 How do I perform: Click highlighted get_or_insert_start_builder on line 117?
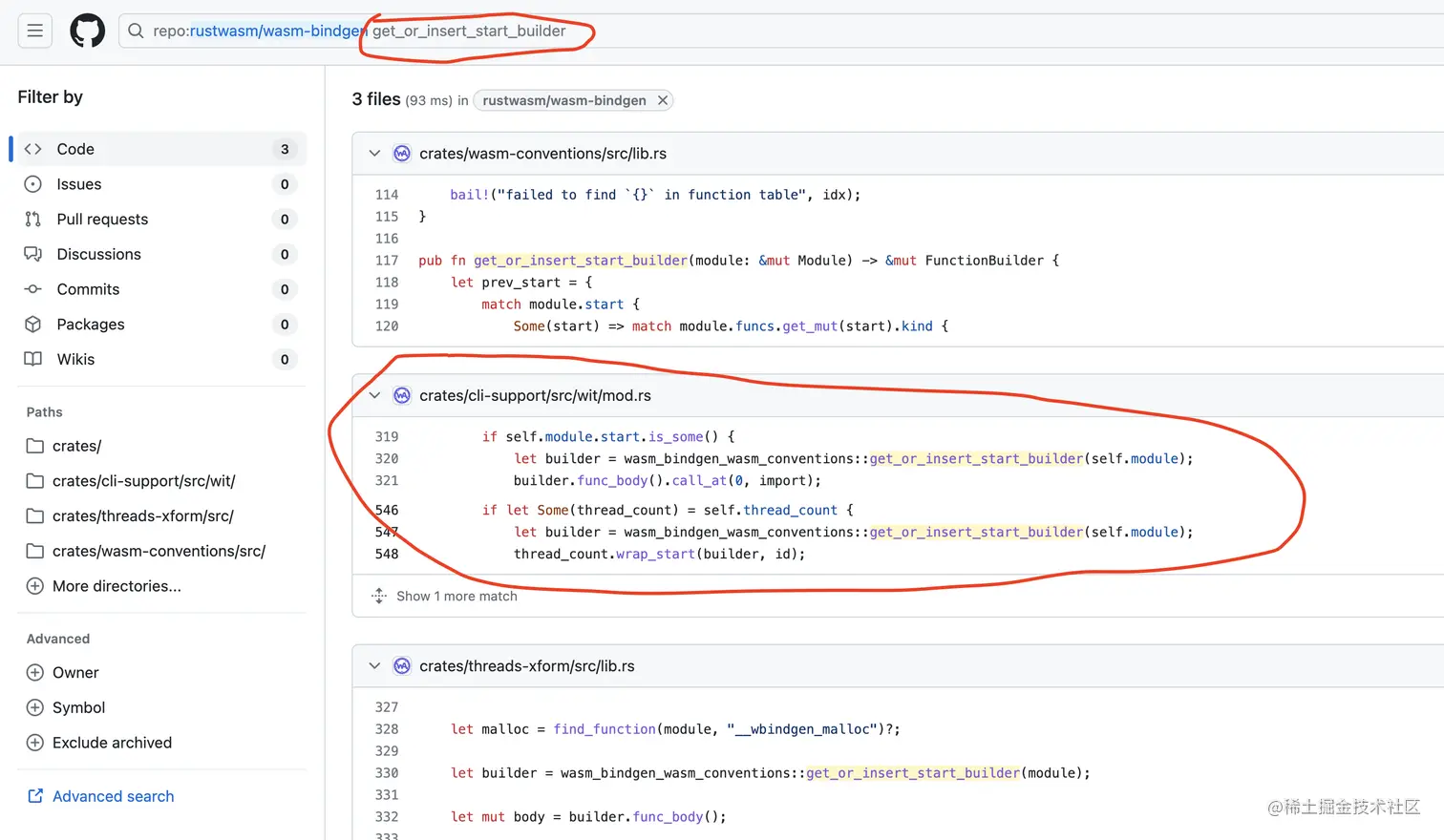[x=581, y=261]
